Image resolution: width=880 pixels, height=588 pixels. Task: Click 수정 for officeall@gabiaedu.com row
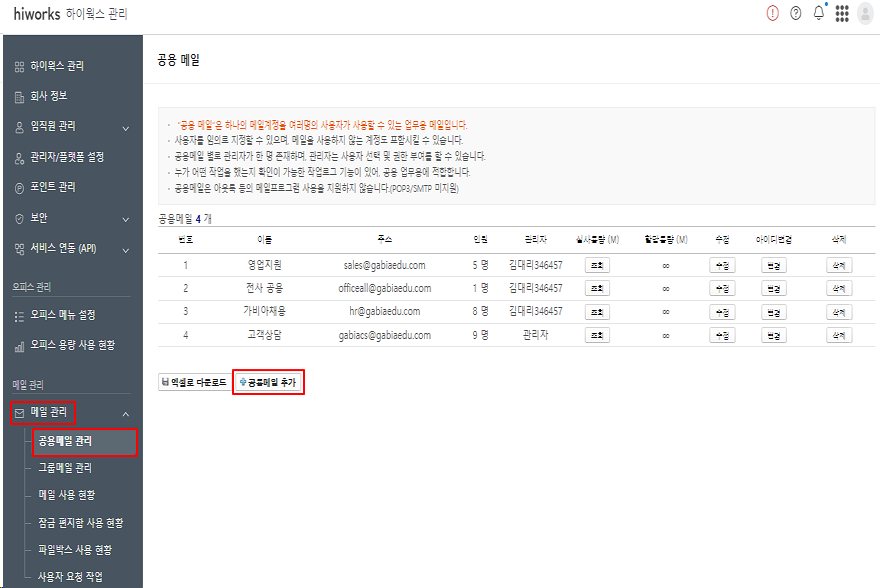(x=722, y=288)
